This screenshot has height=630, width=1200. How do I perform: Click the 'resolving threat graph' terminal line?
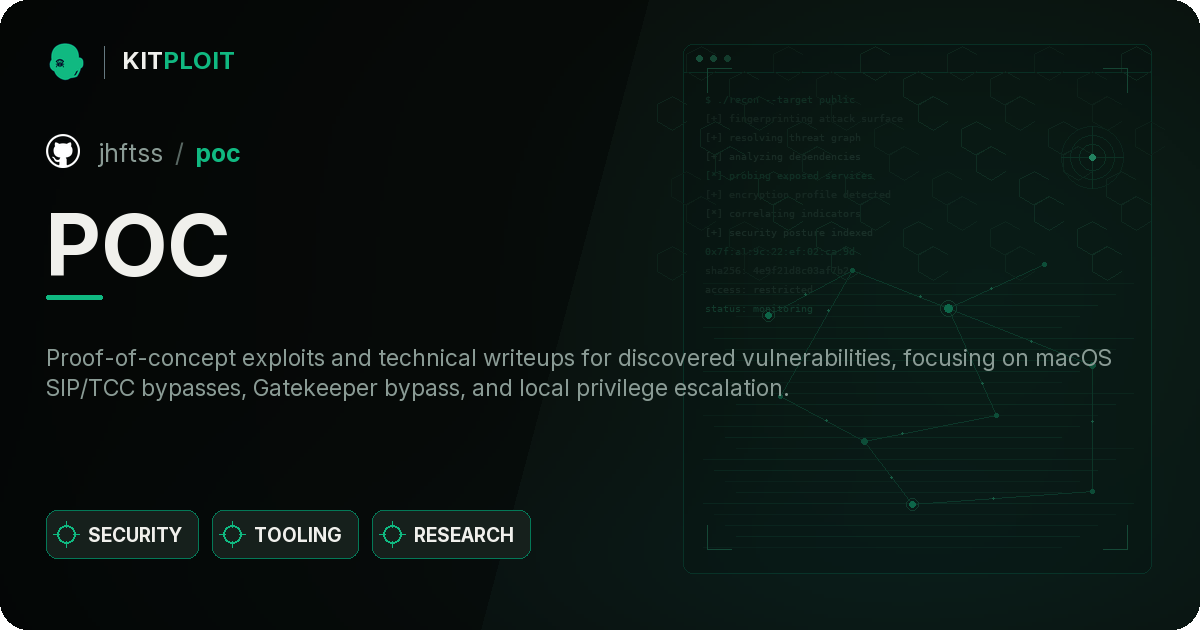pos(783,138)
